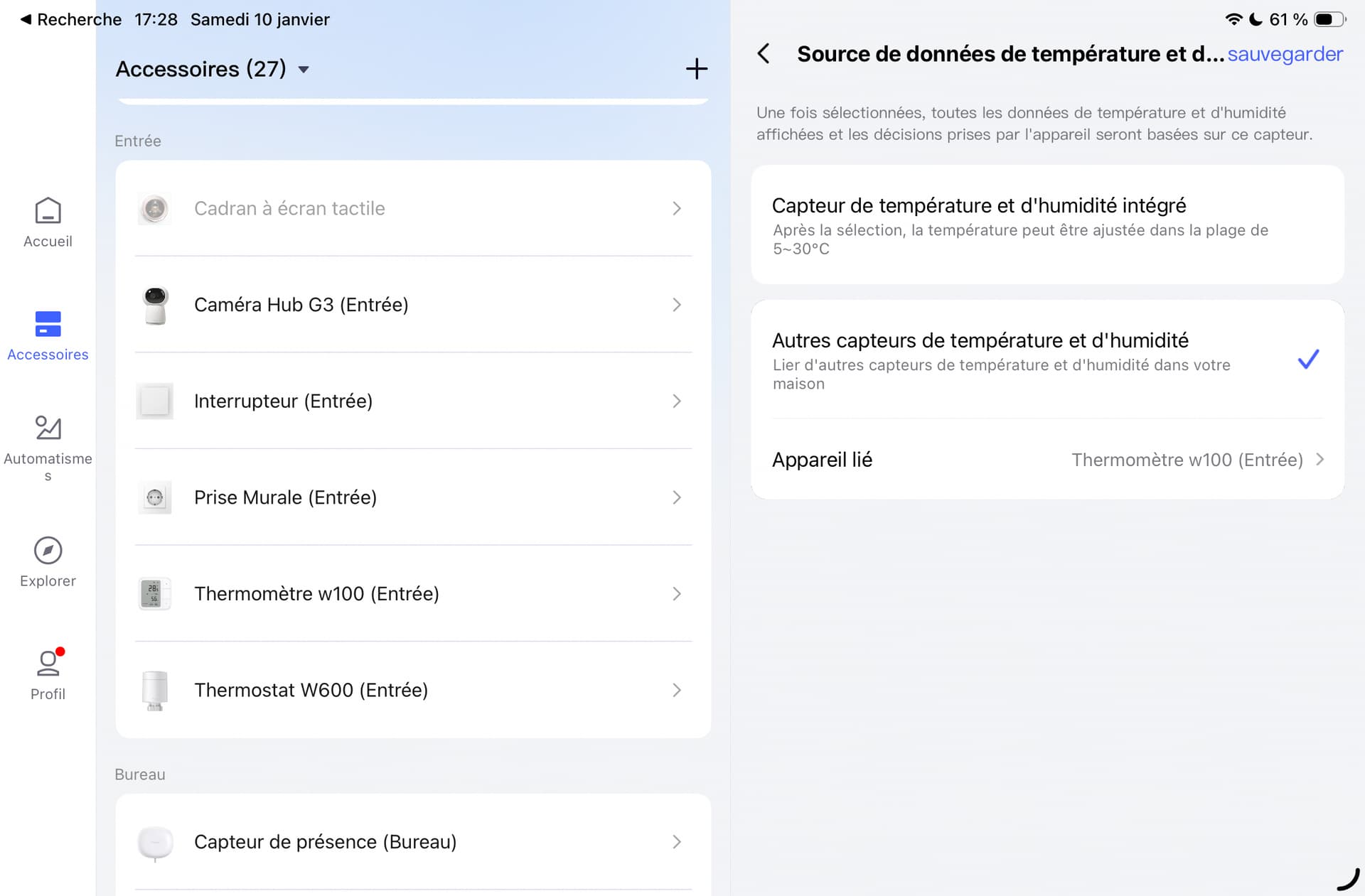Viewport: 1365px width, 896px height.
Task: Open the Automatismes sidebar icon
Action: click(48, 428)
